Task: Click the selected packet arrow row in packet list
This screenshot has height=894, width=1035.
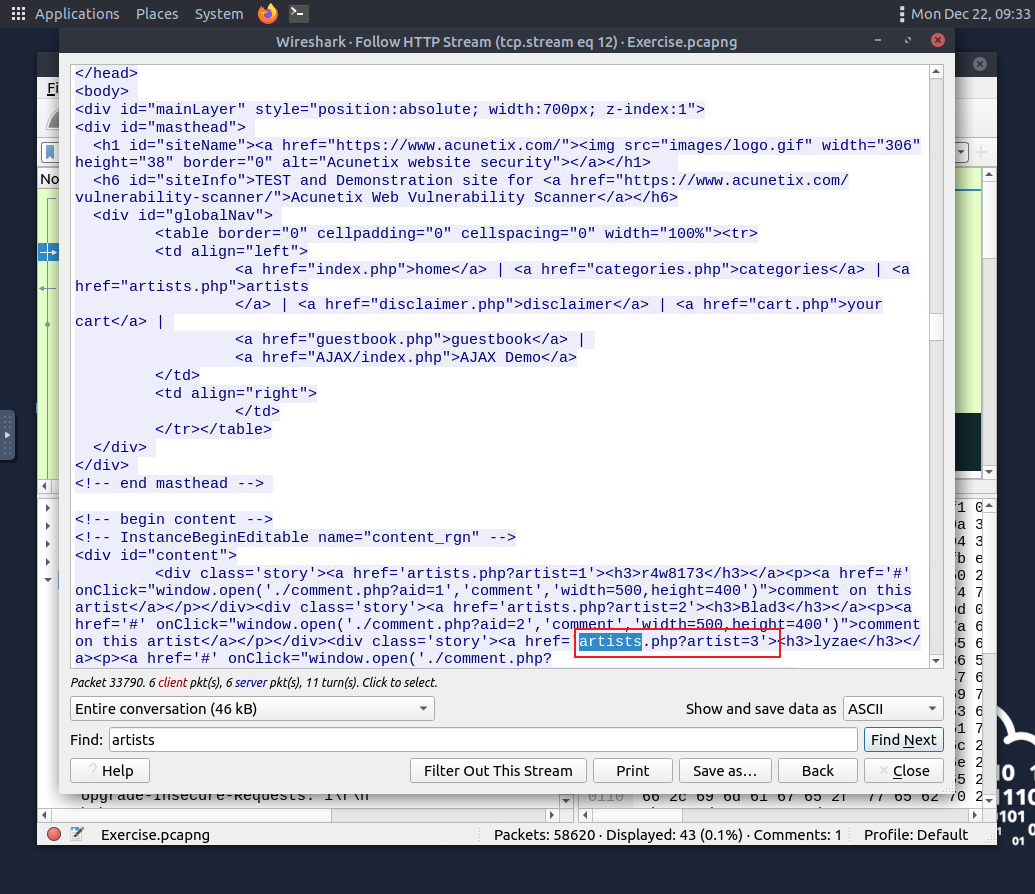Action: click(x=48, y=252)
